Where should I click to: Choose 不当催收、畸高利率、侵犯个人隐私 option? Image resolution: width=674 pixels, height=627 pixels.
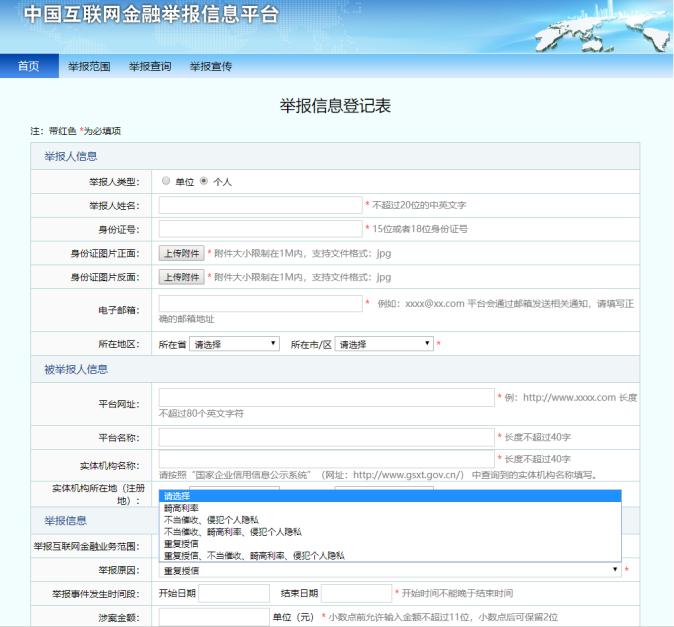(390, 532)
